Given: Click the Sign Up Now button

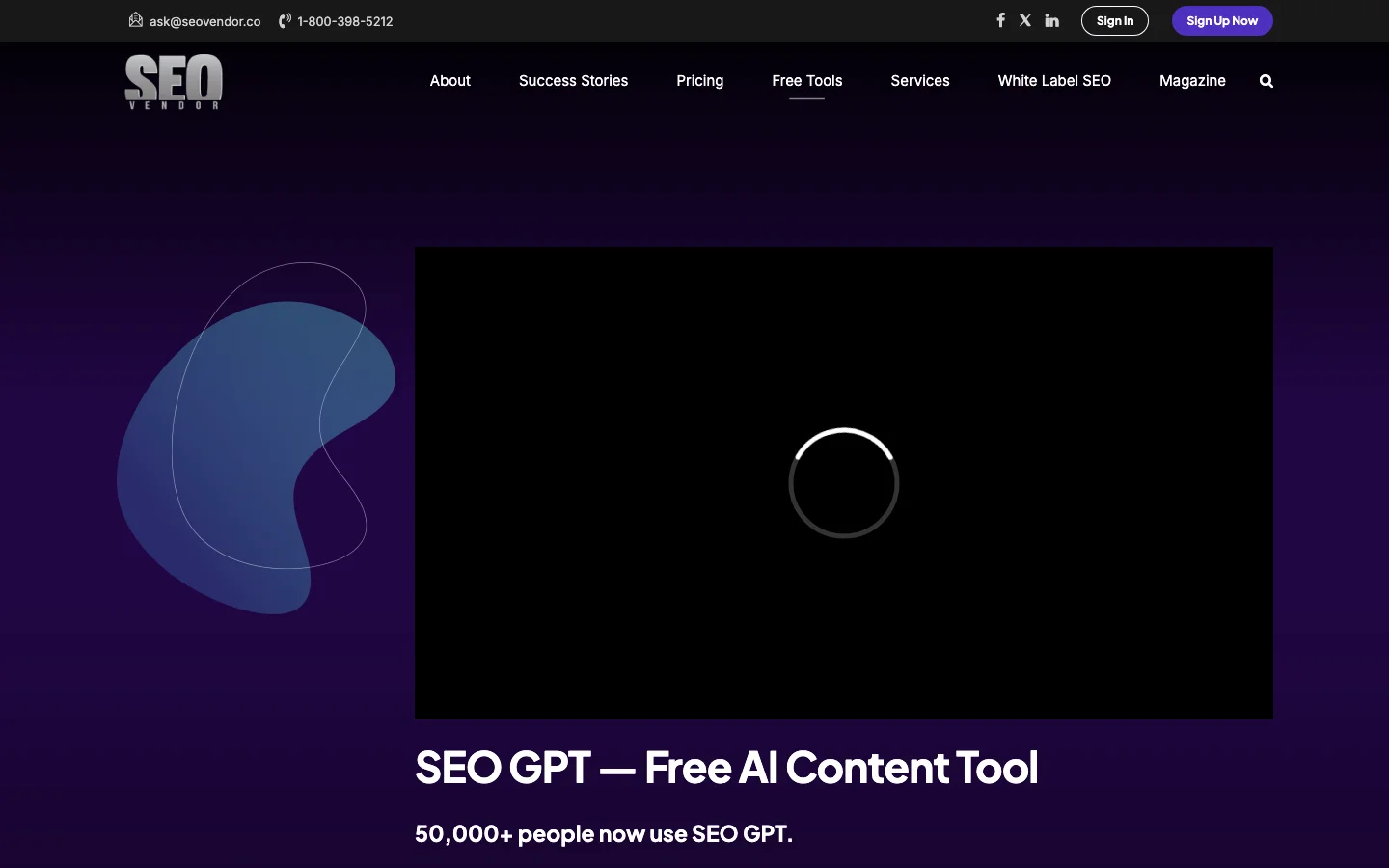Looking at the screenshot, I should pyautogui.click(x=1222, y=20).
